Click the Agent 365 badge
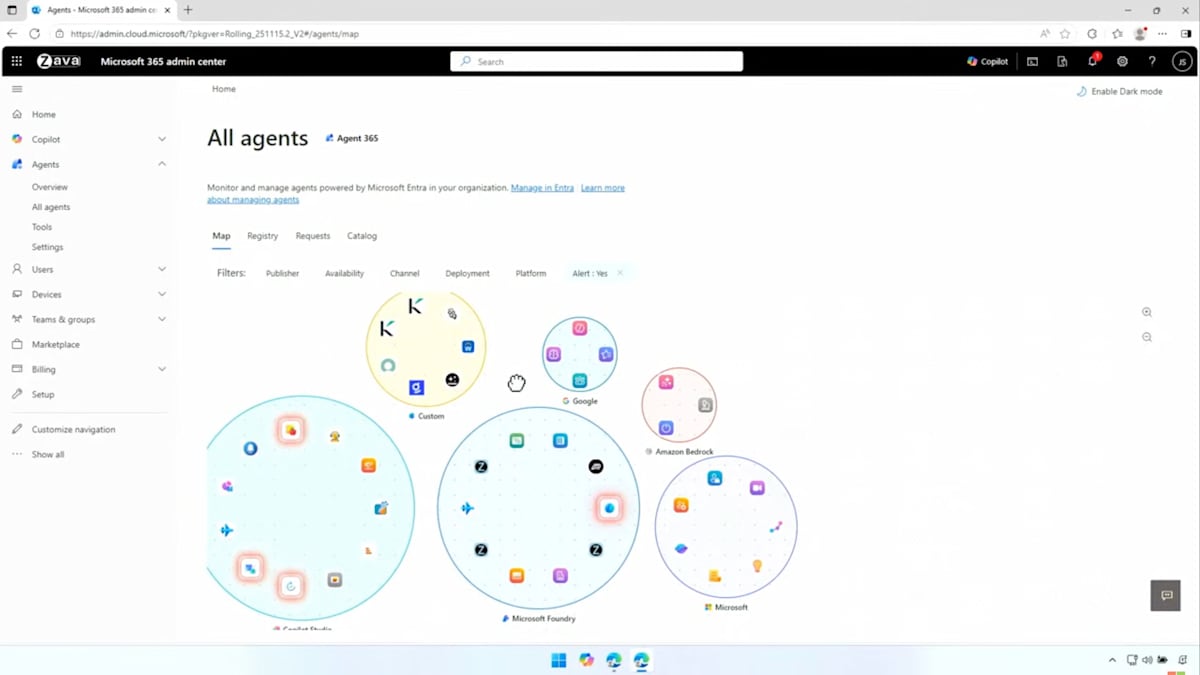 [352, 138]
